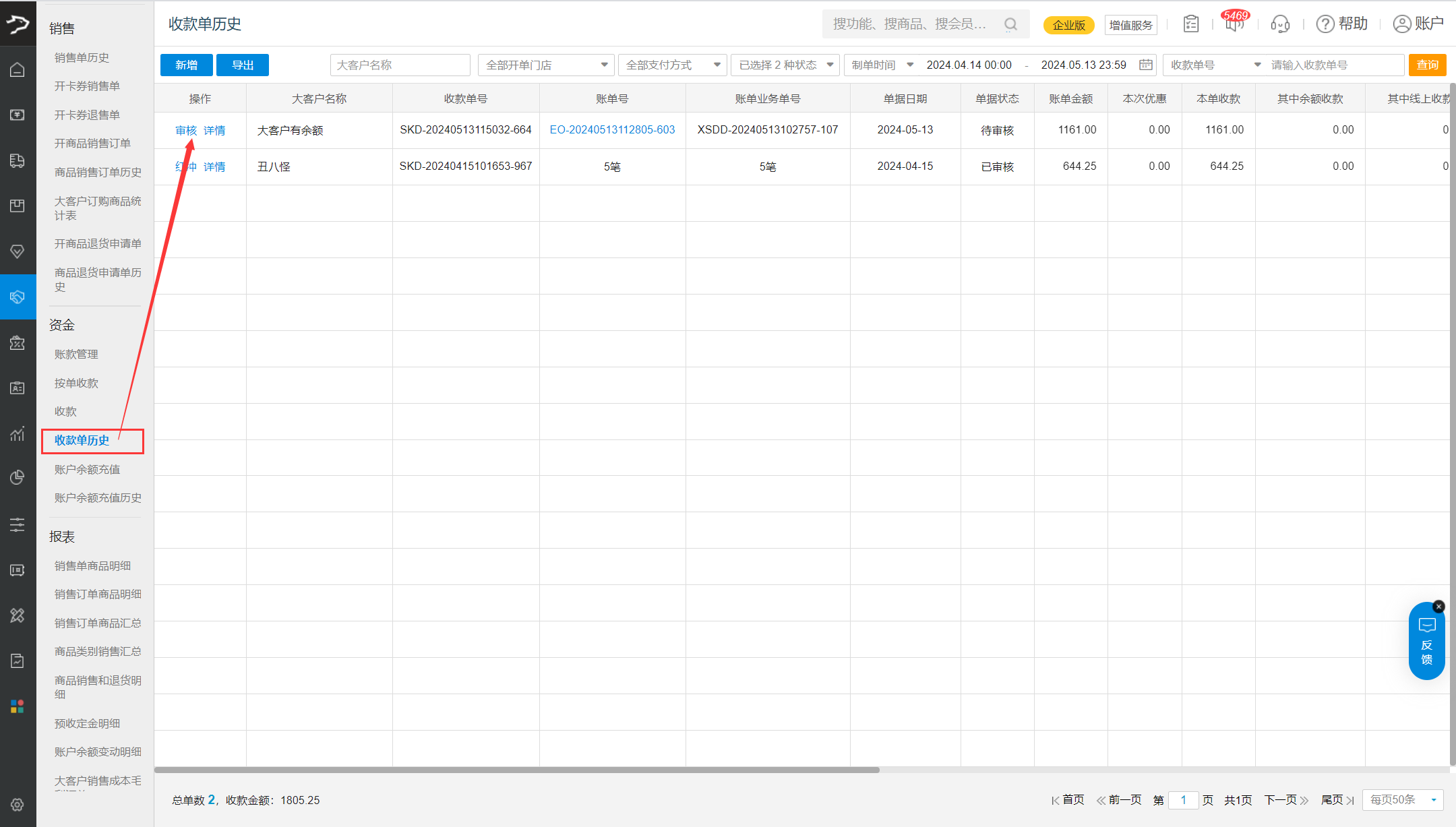Open bill link EO-20240513112805-603
The height and width of the screenshot is (827, 1456).
click(612, 129)
